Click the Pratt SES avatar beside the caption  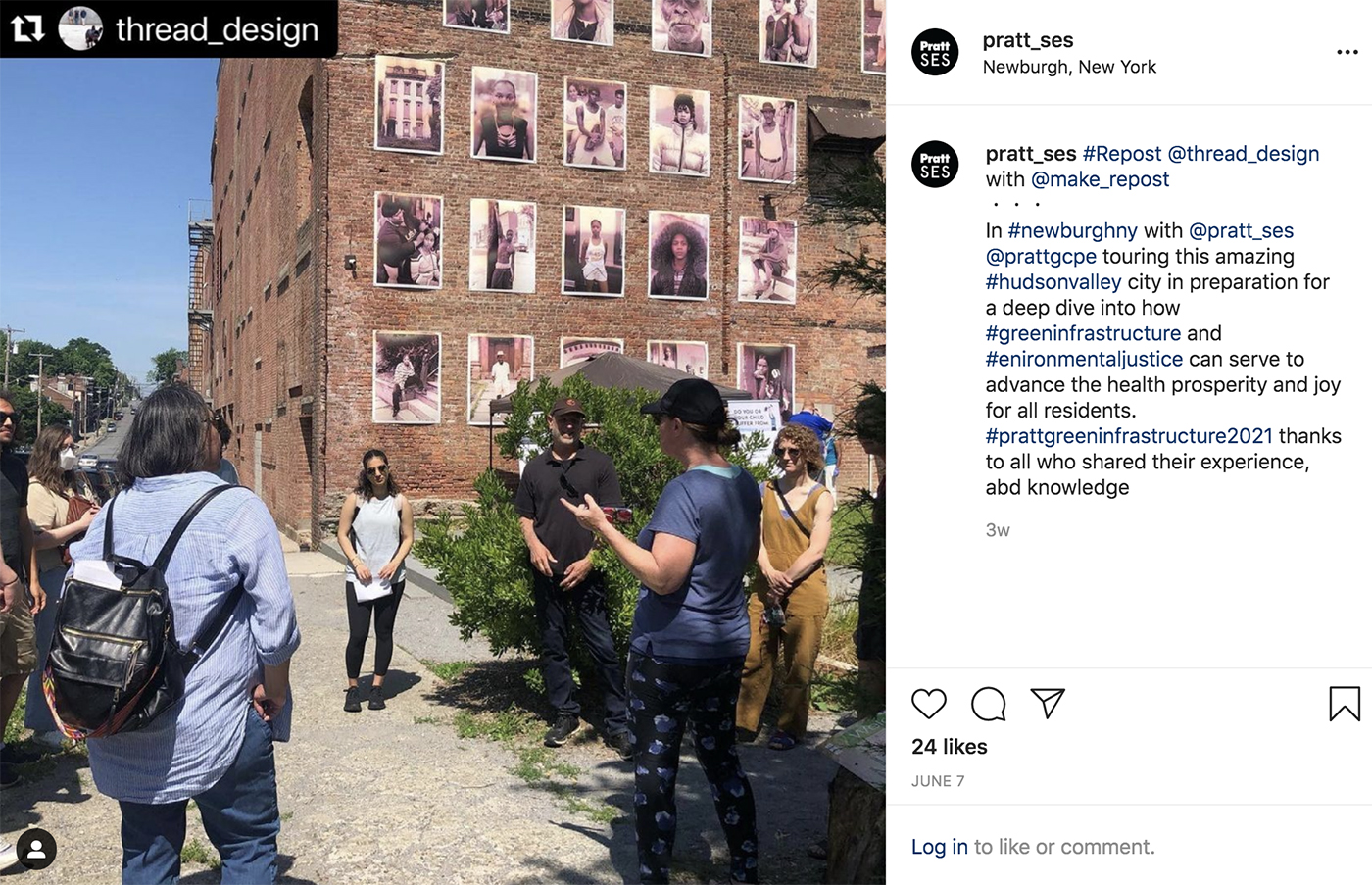[935, 165]
